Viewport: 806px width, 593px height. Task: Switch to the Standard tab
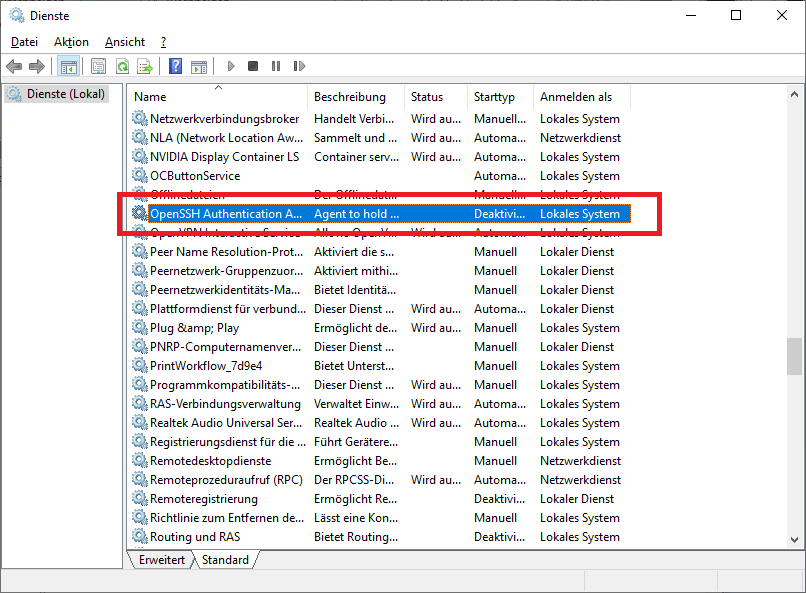tap(225, 560)
